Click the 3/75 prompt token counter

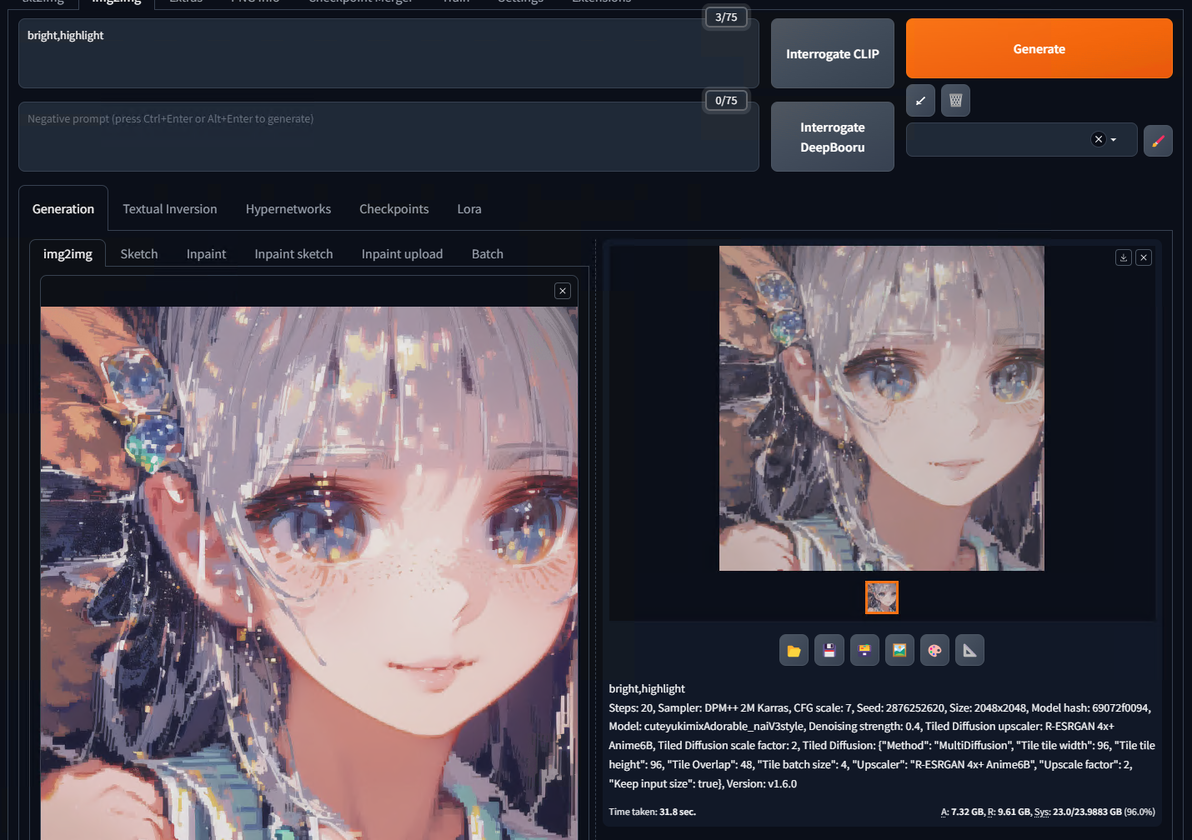point(726,17)
